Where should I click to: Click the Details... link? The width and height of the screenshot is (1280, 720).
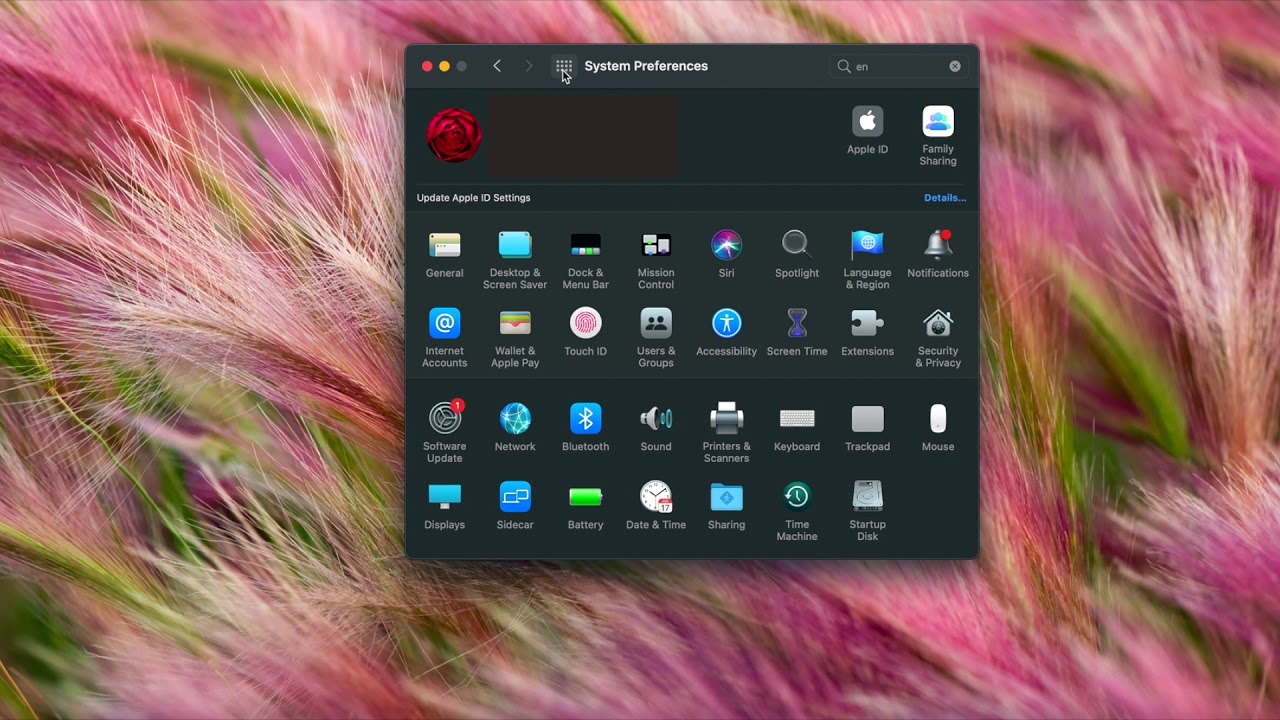[x=945, y=198]
